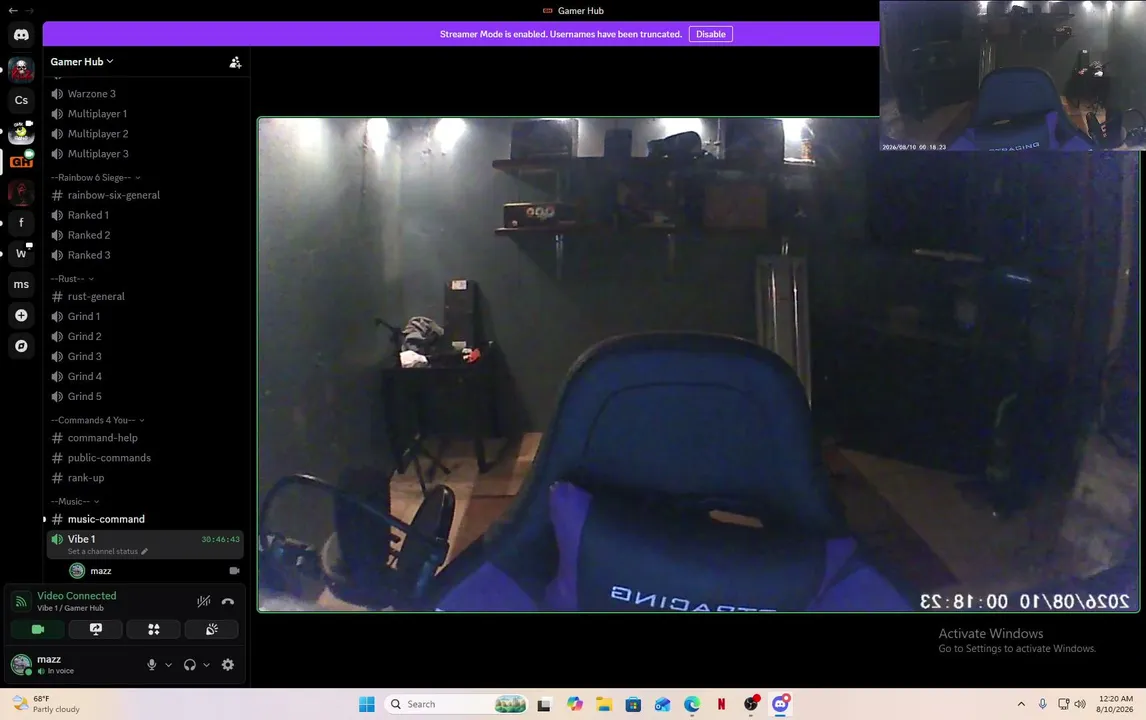
Task: Open User Settings gear icon
Action: point(228,664)
